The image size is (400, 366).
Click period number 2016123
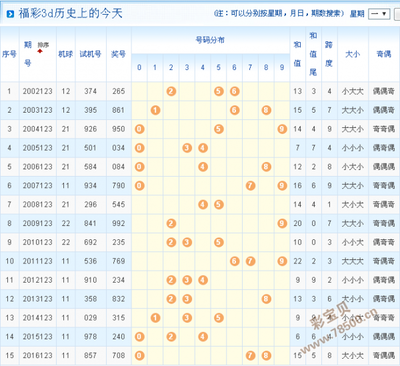tap(38, 356)
